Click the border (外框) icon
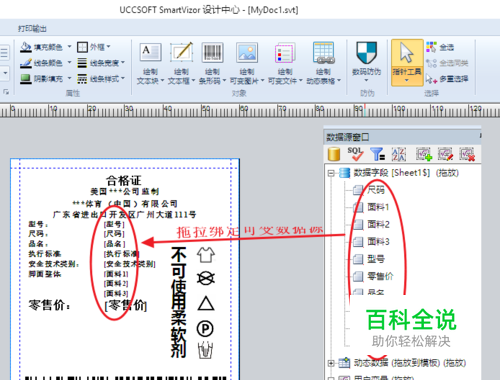This screenshot has height=380, width=500. coord(82,47)
